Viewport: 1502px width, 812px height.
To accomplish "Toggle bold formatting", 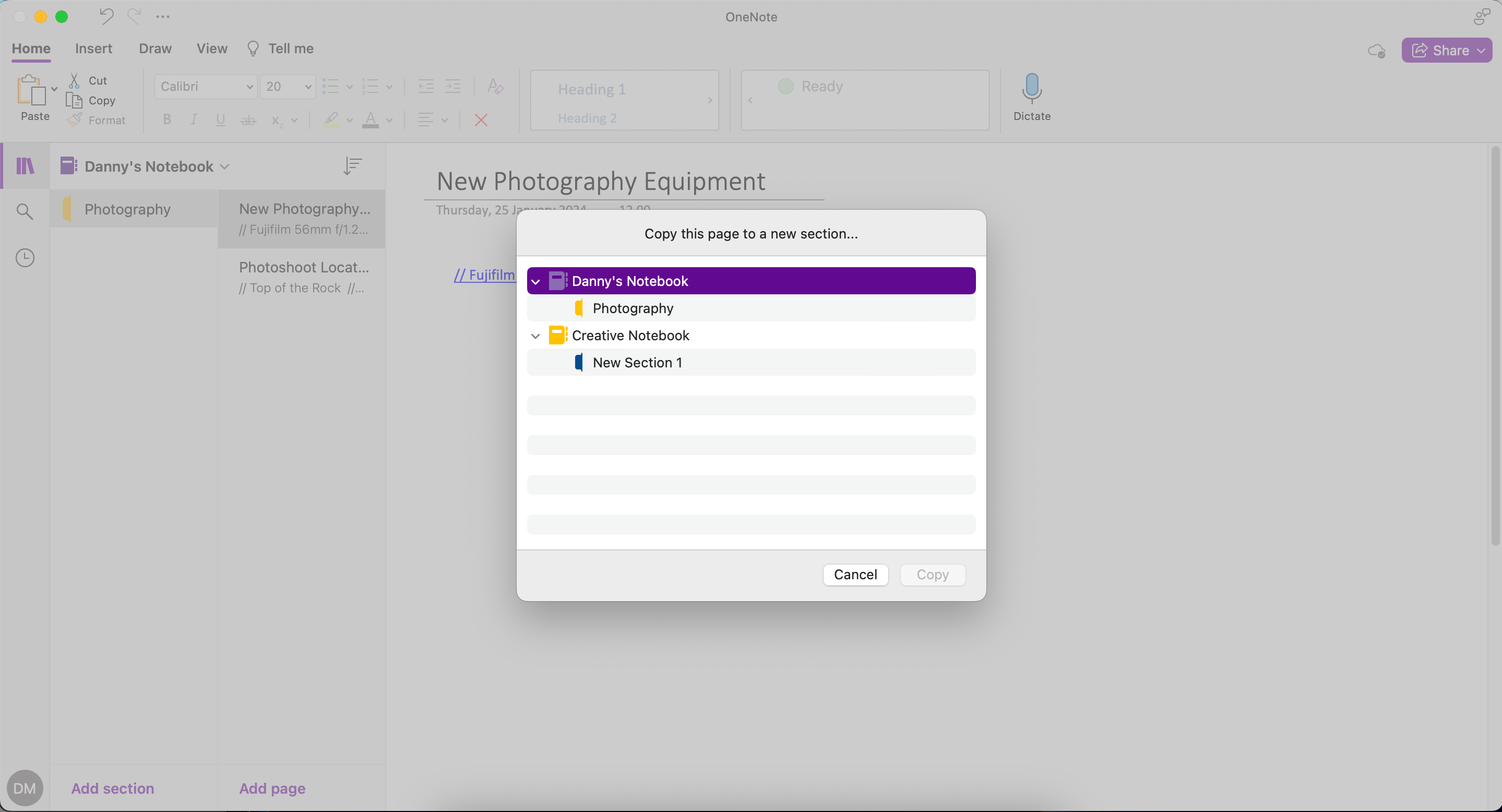I will [167, 120].
